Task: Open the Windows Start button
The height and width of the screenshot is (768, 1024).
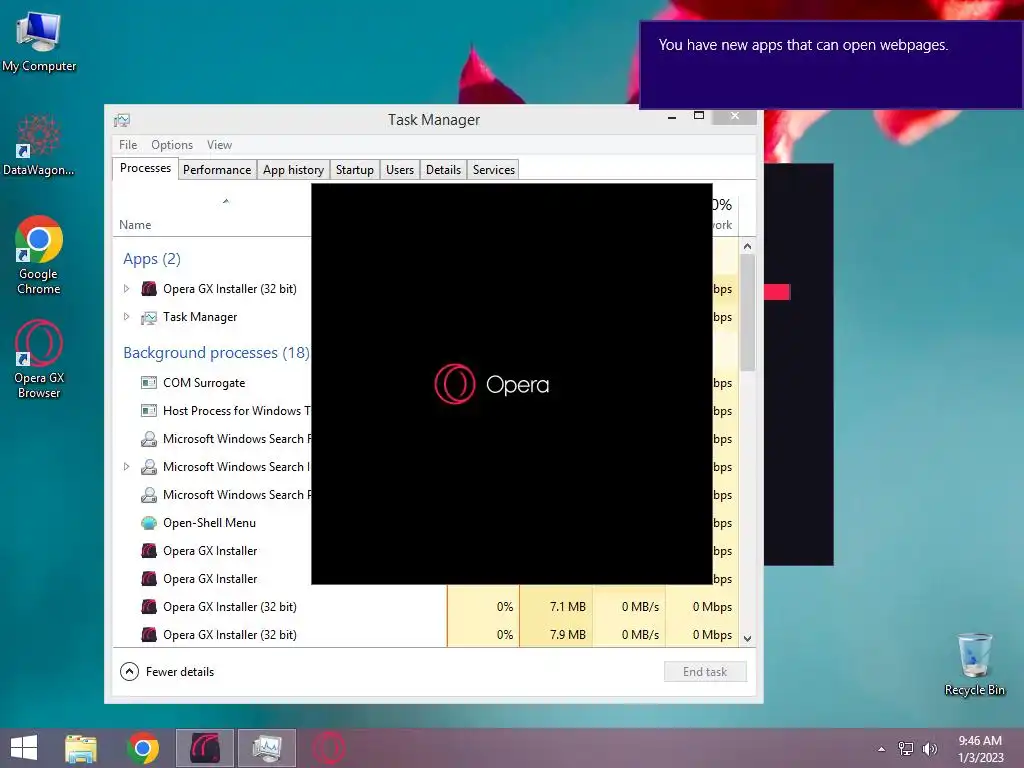Action: point(24,748)
